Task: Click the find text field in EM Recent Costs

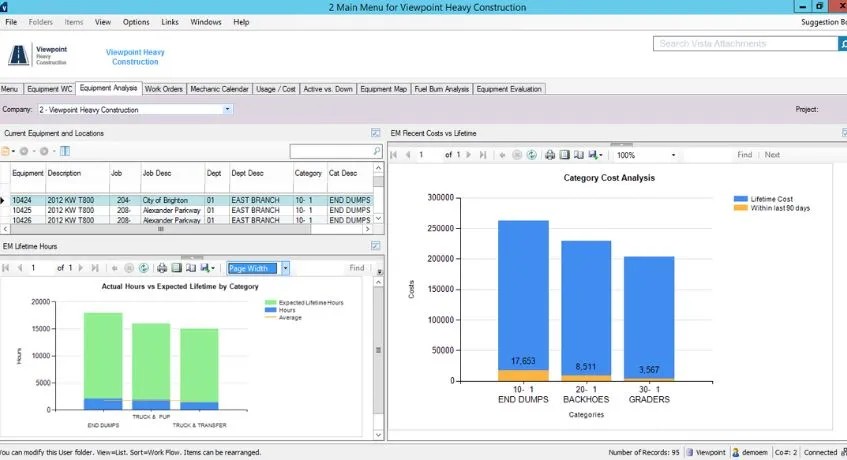Action: (x=707, y=155)
